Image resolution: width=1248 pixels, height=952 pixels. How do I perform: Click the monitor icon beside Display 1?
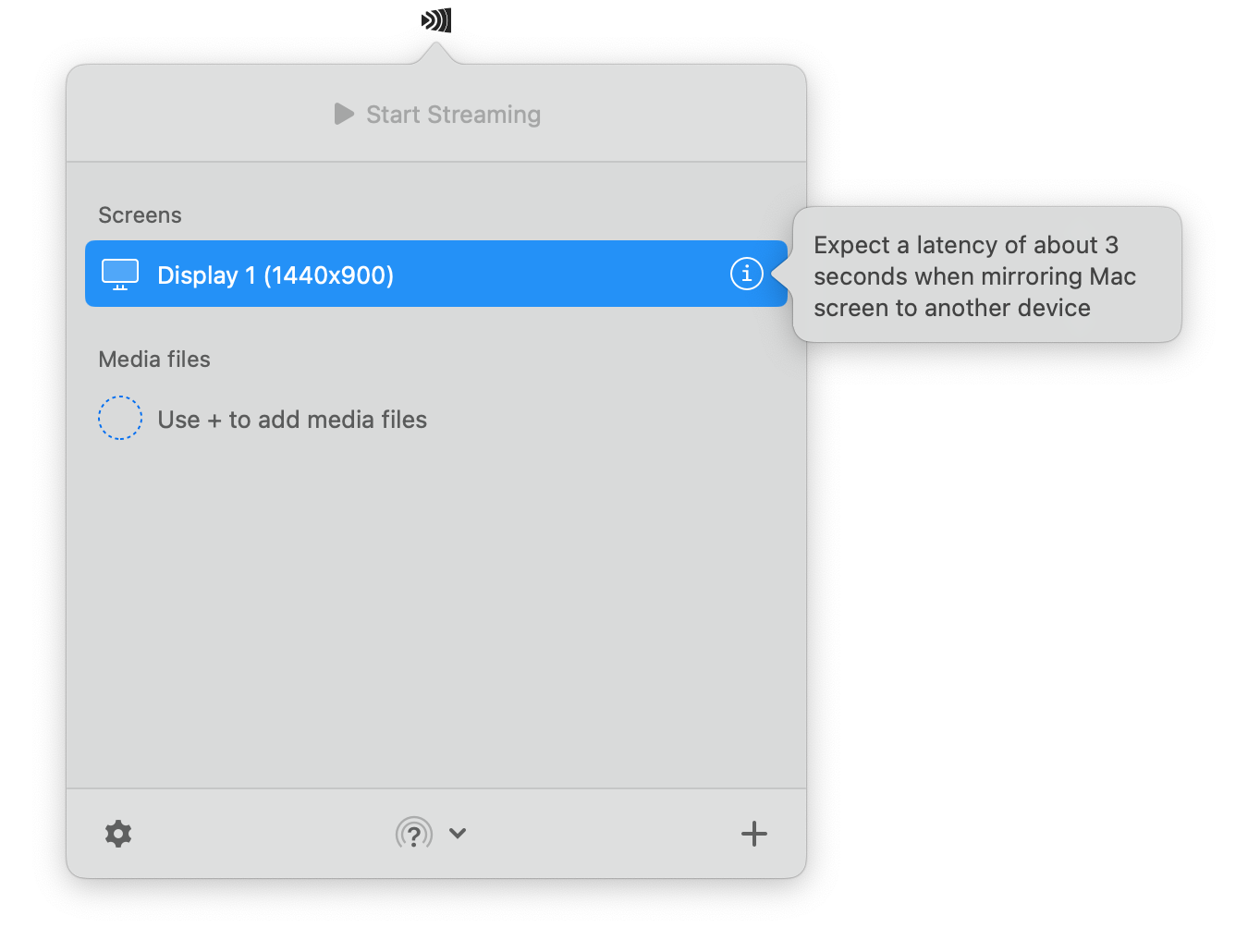point(119,274)
